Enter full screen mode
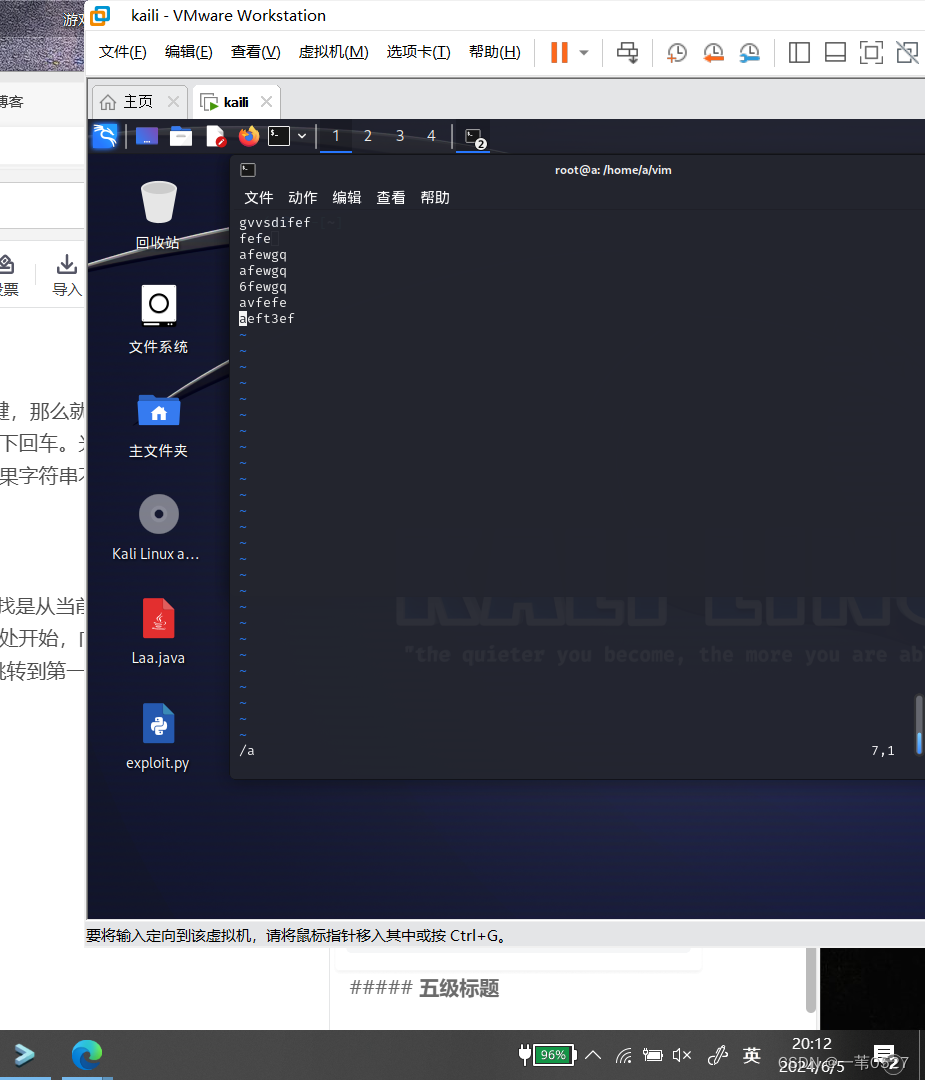 [x=871, y=52]
